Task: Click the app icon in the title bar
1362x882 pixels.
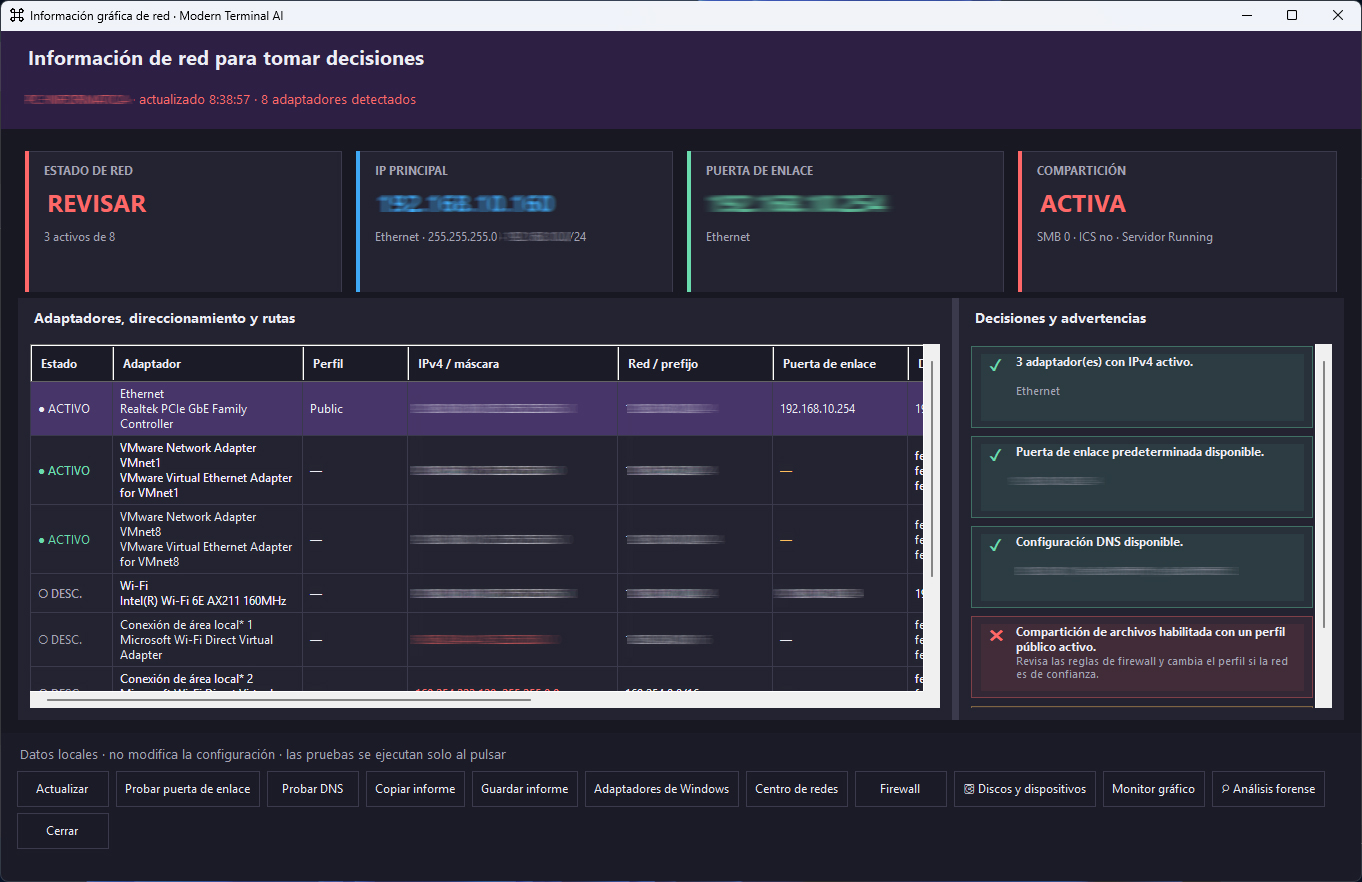Action: click(x=16, y=15)
